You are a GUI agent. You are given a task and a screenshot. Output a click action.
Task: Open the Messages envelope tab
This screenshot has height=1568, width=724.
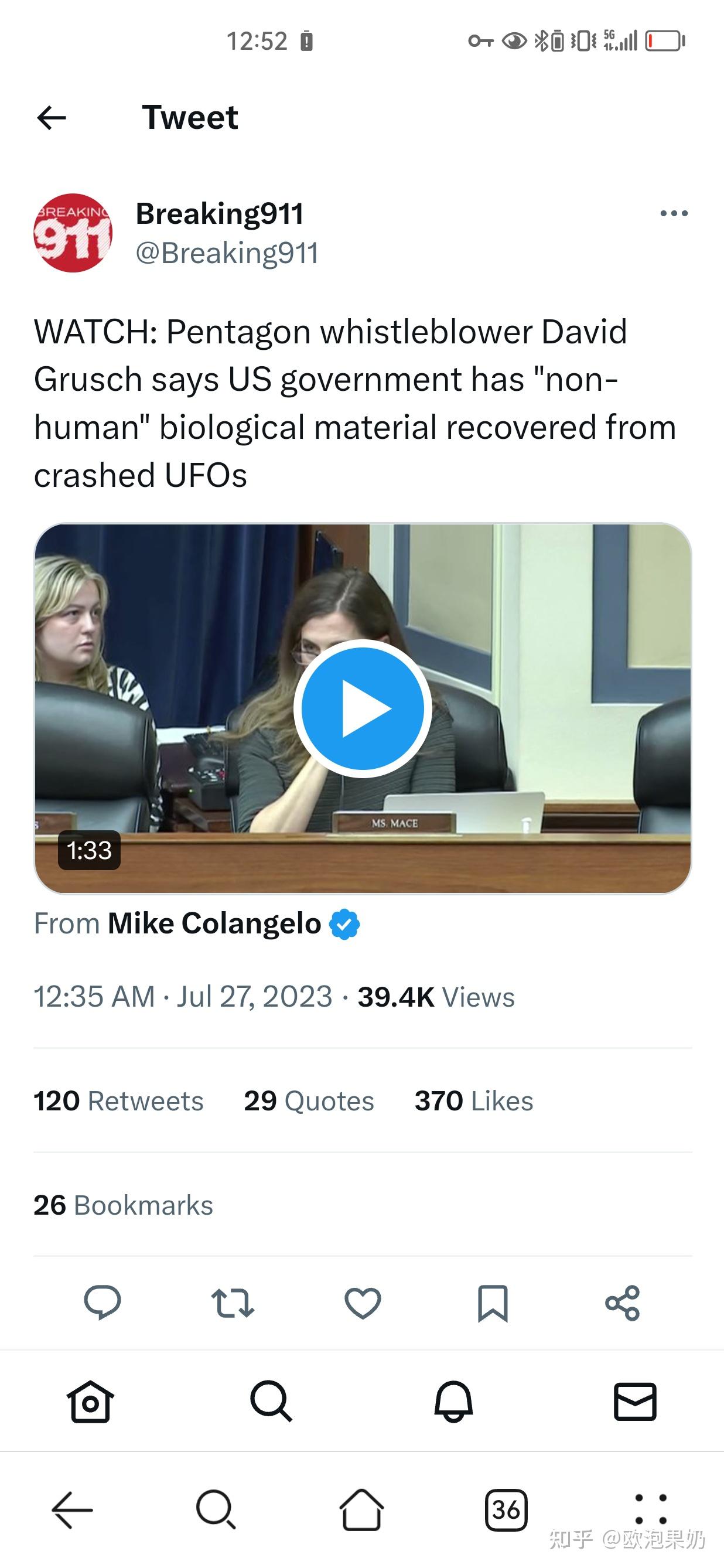635,1401
